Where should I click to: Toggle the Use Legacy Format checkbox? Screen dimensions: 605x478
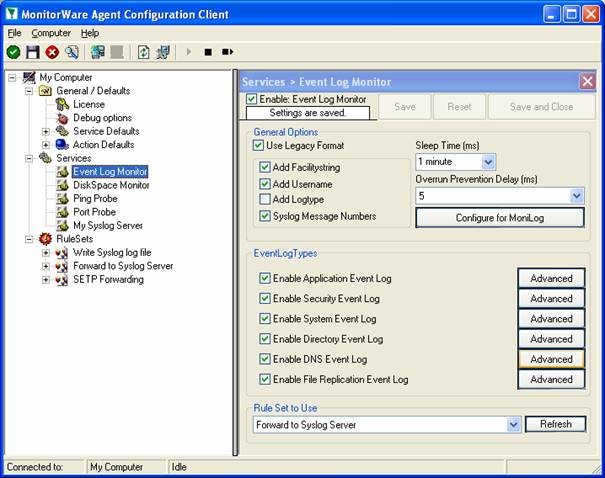pos(259,146)
